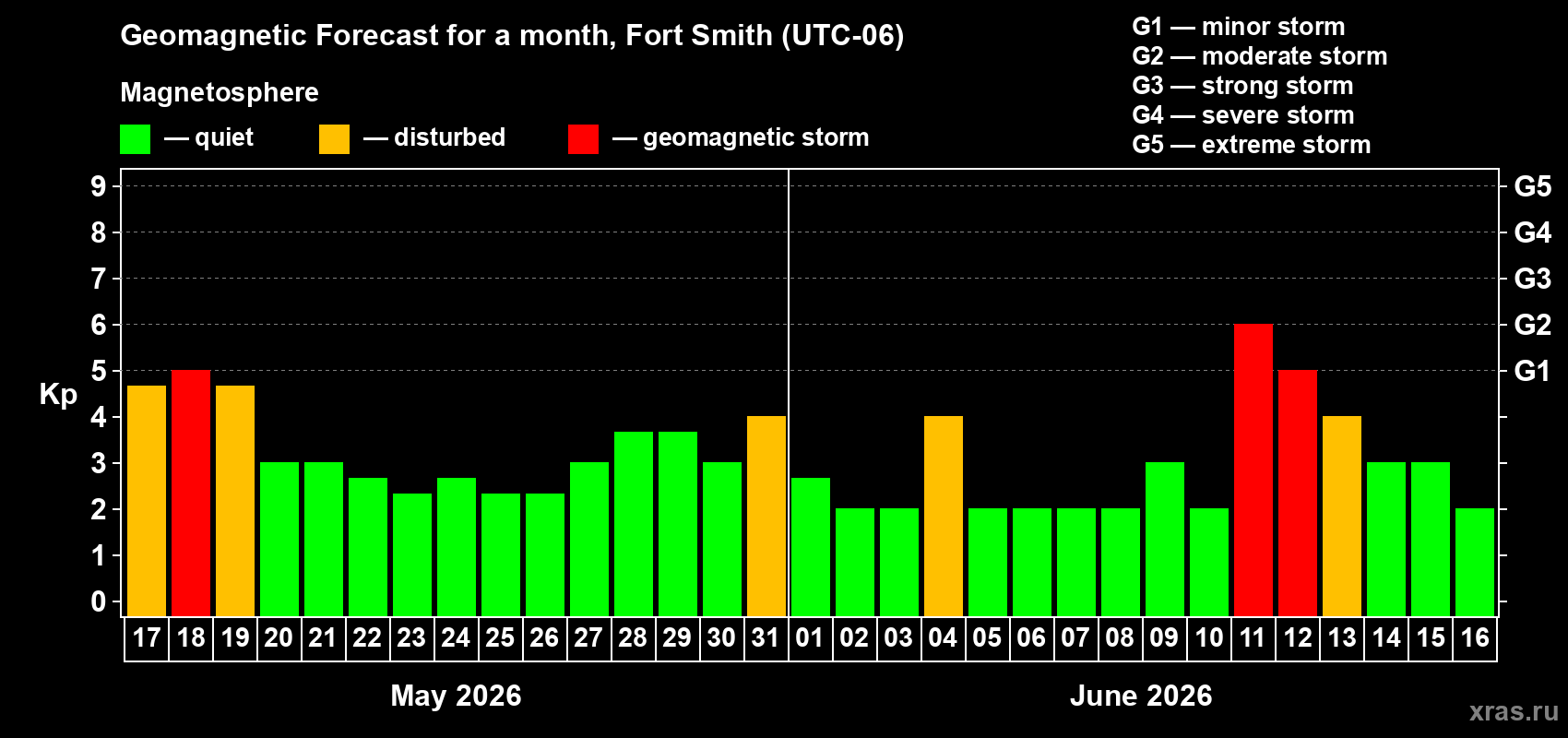Screen dimensions: 1568x738
Task: Click date label 10 on the axis
Action: [1209, 637]
